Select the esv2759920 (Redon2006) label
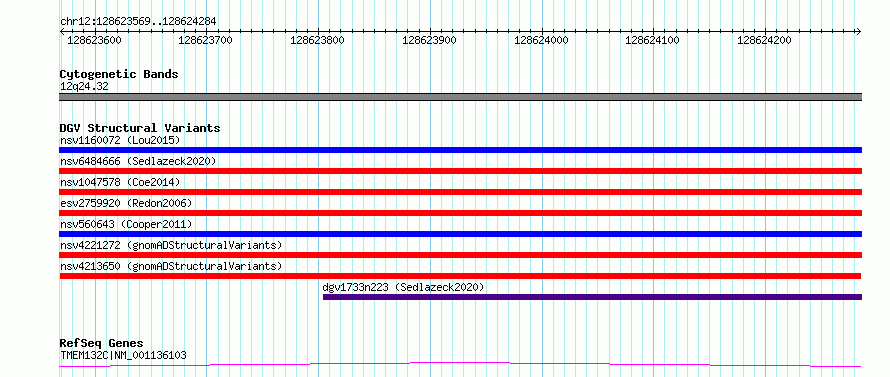The width and height of the screenshot is (890, 377). click(x=126, y=203)
